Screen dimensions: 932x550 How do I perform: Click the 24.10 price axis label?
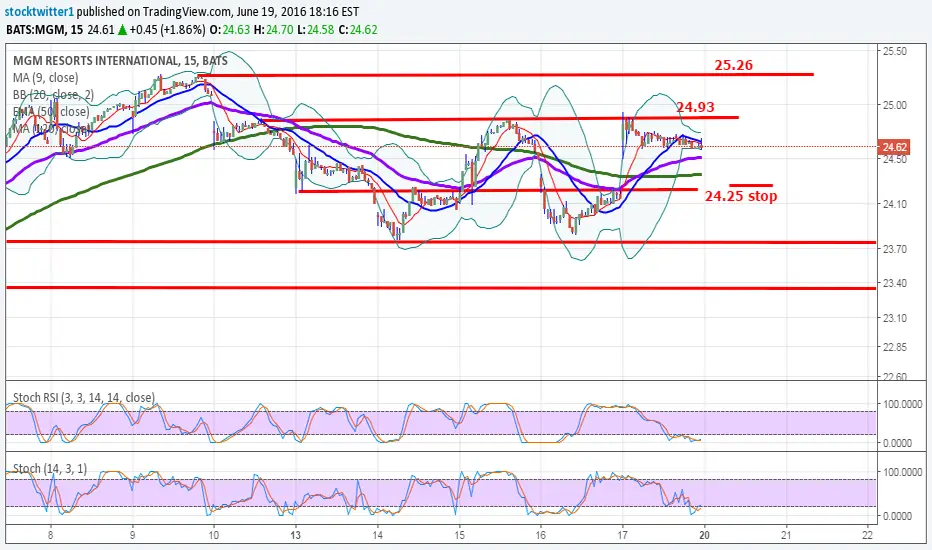895,204
